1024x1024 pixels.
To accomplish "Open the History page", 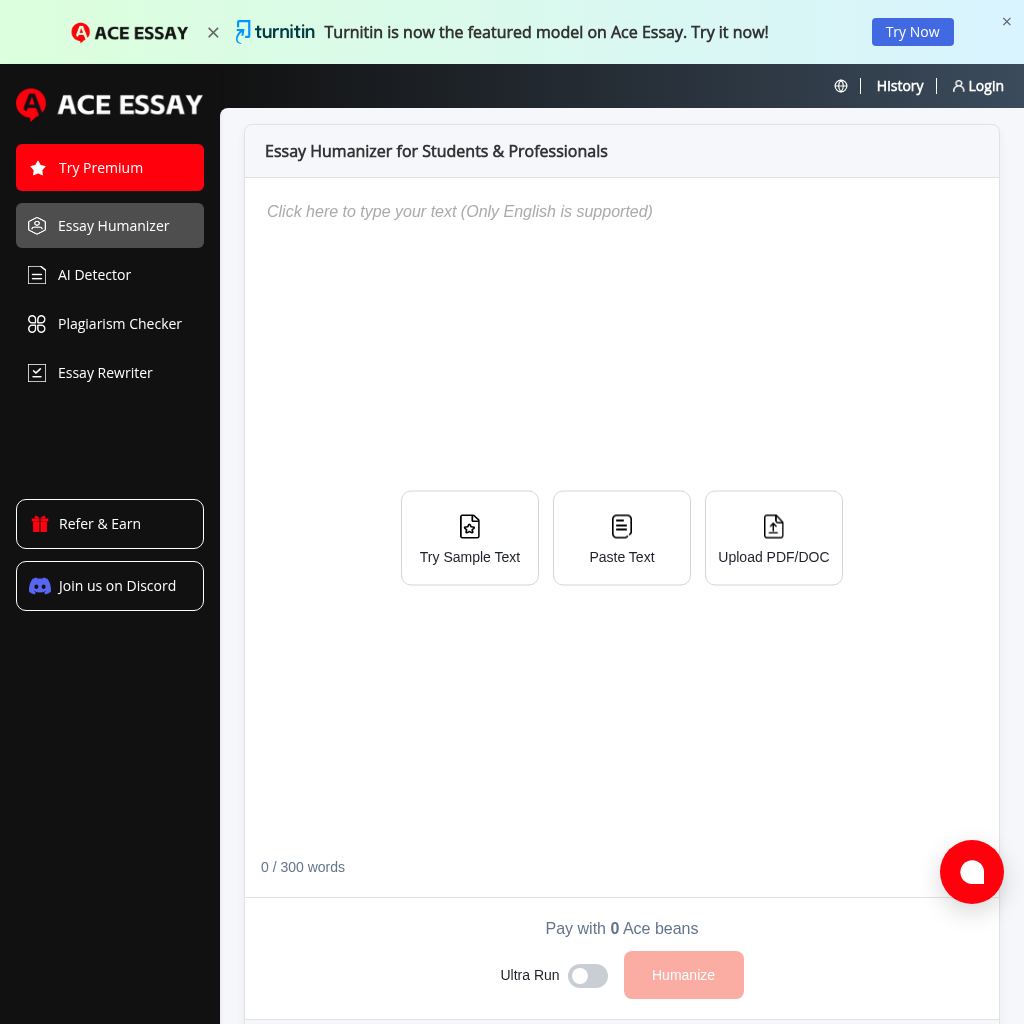I will coord(899,86).
